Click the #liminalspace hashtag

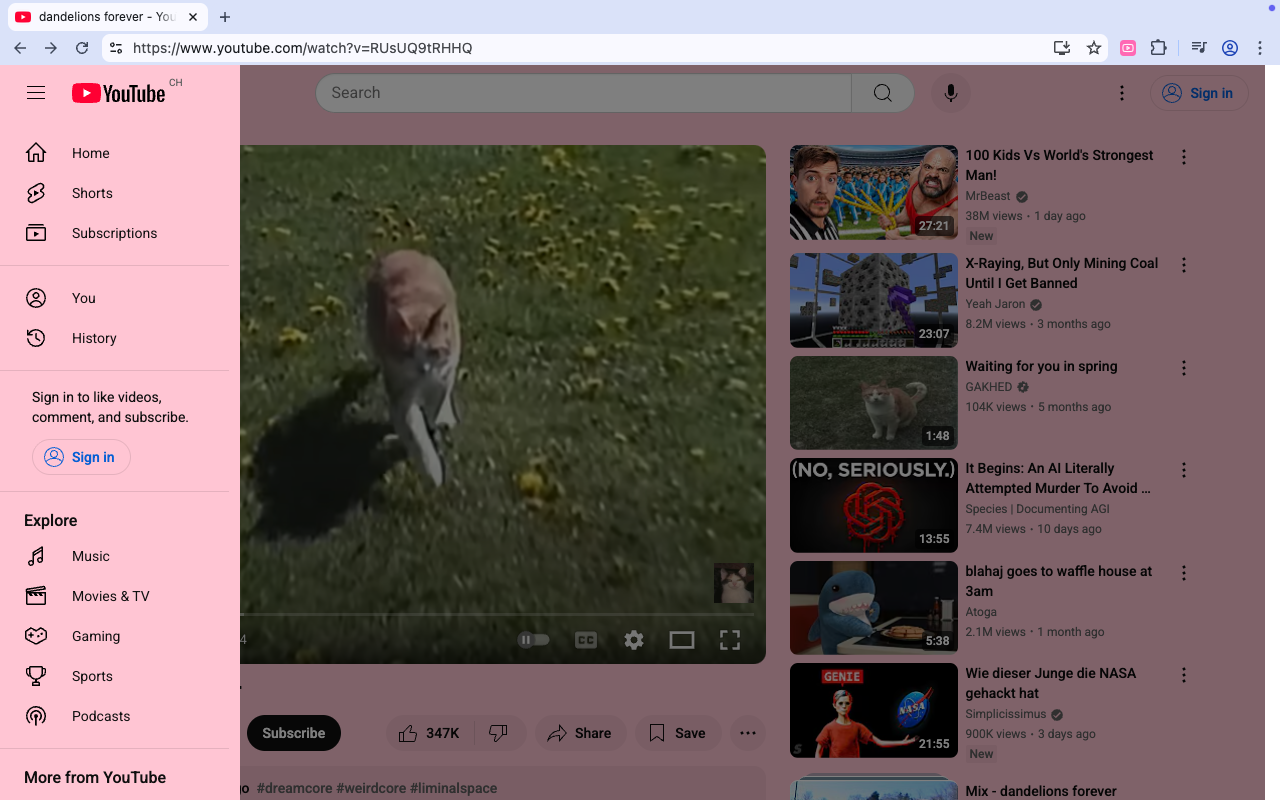453,788
